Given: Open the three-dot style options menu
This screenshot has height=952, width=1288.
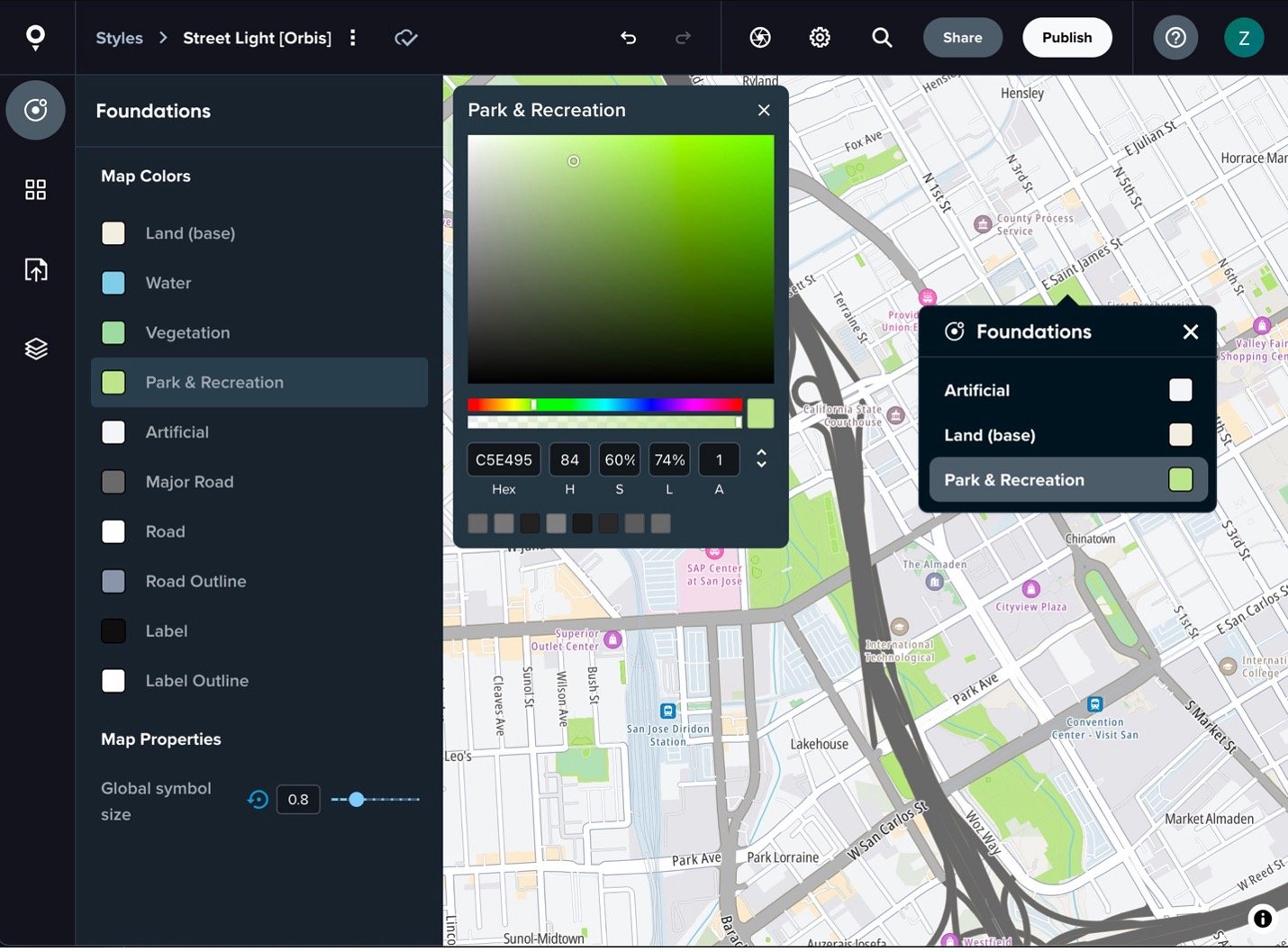Looking at the screenshot, I should [x=353, y=38].
